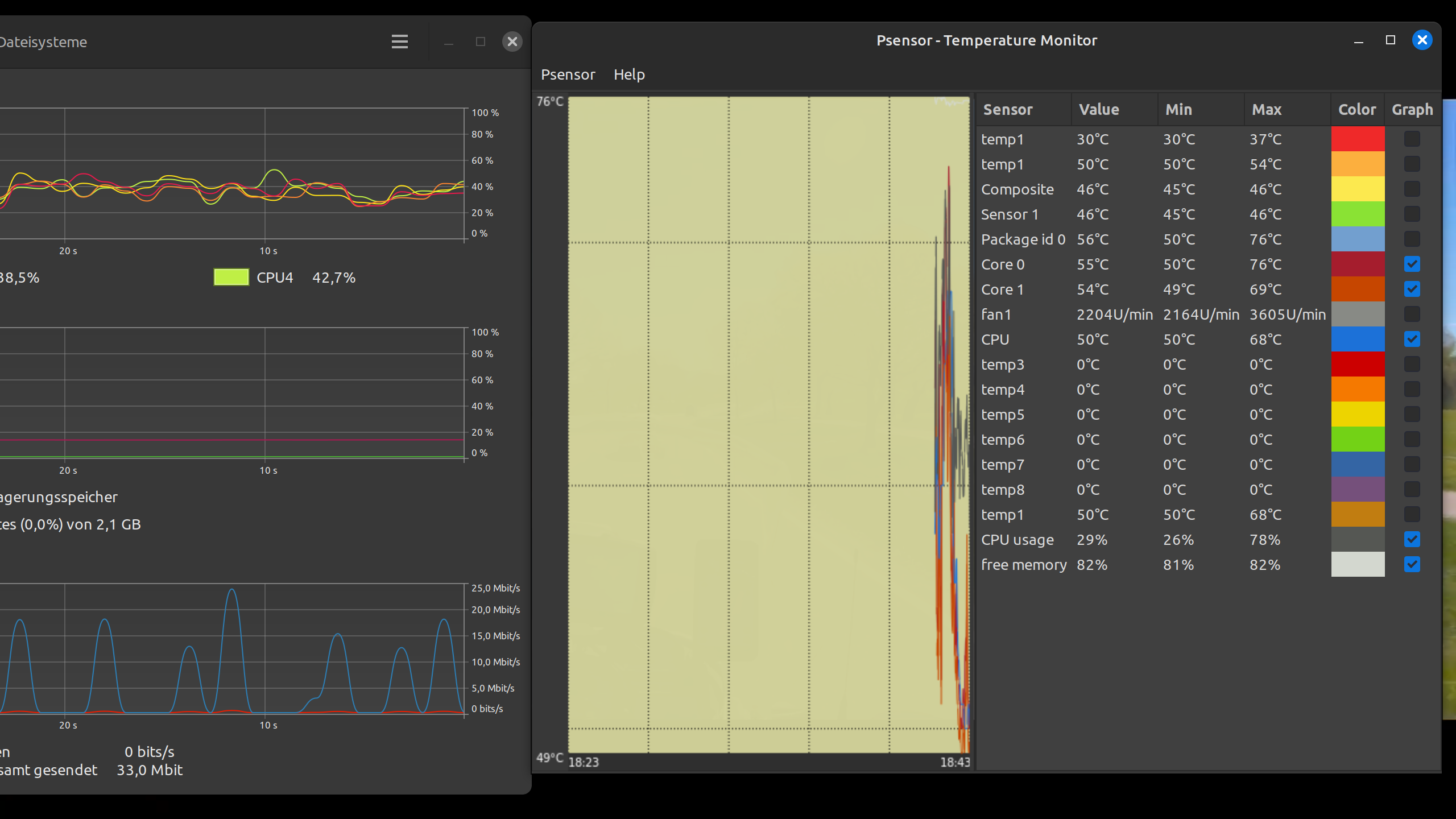Enable graph checkbox for fan1
The width and height of the screenshot is (1456, 819).
(x=1412, y=315)
